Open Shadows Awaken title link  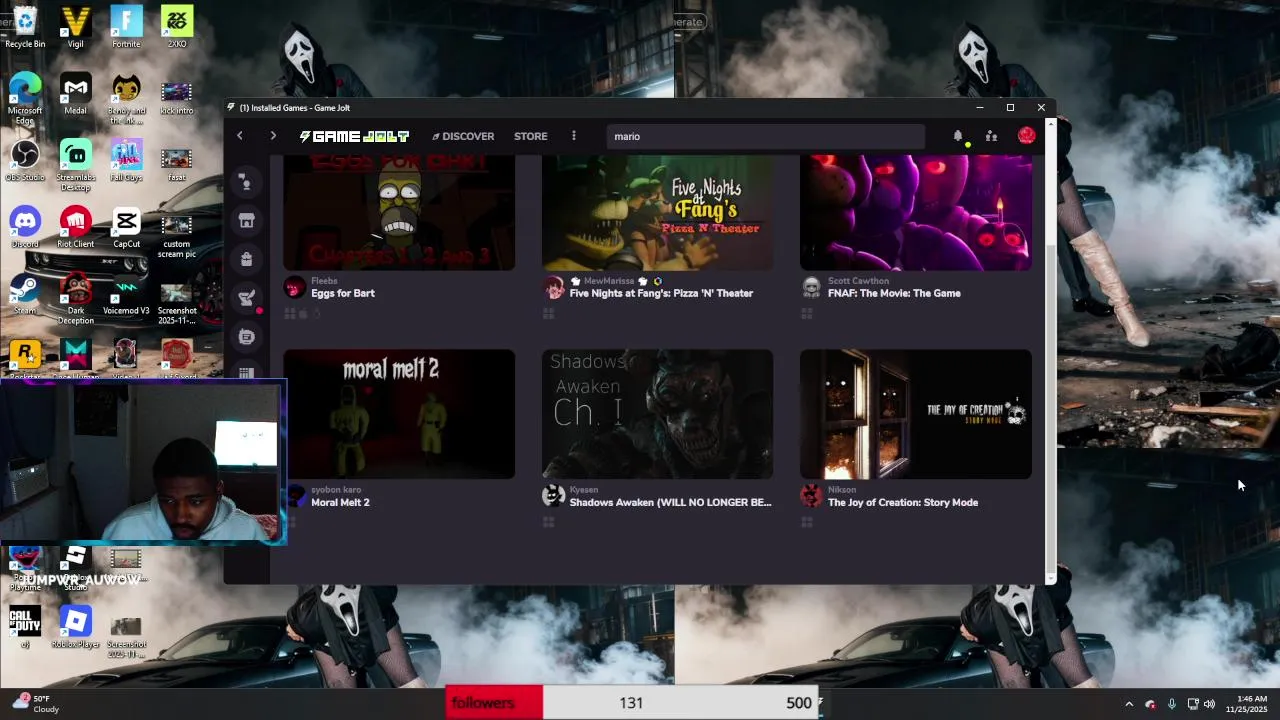click(670, 502)
